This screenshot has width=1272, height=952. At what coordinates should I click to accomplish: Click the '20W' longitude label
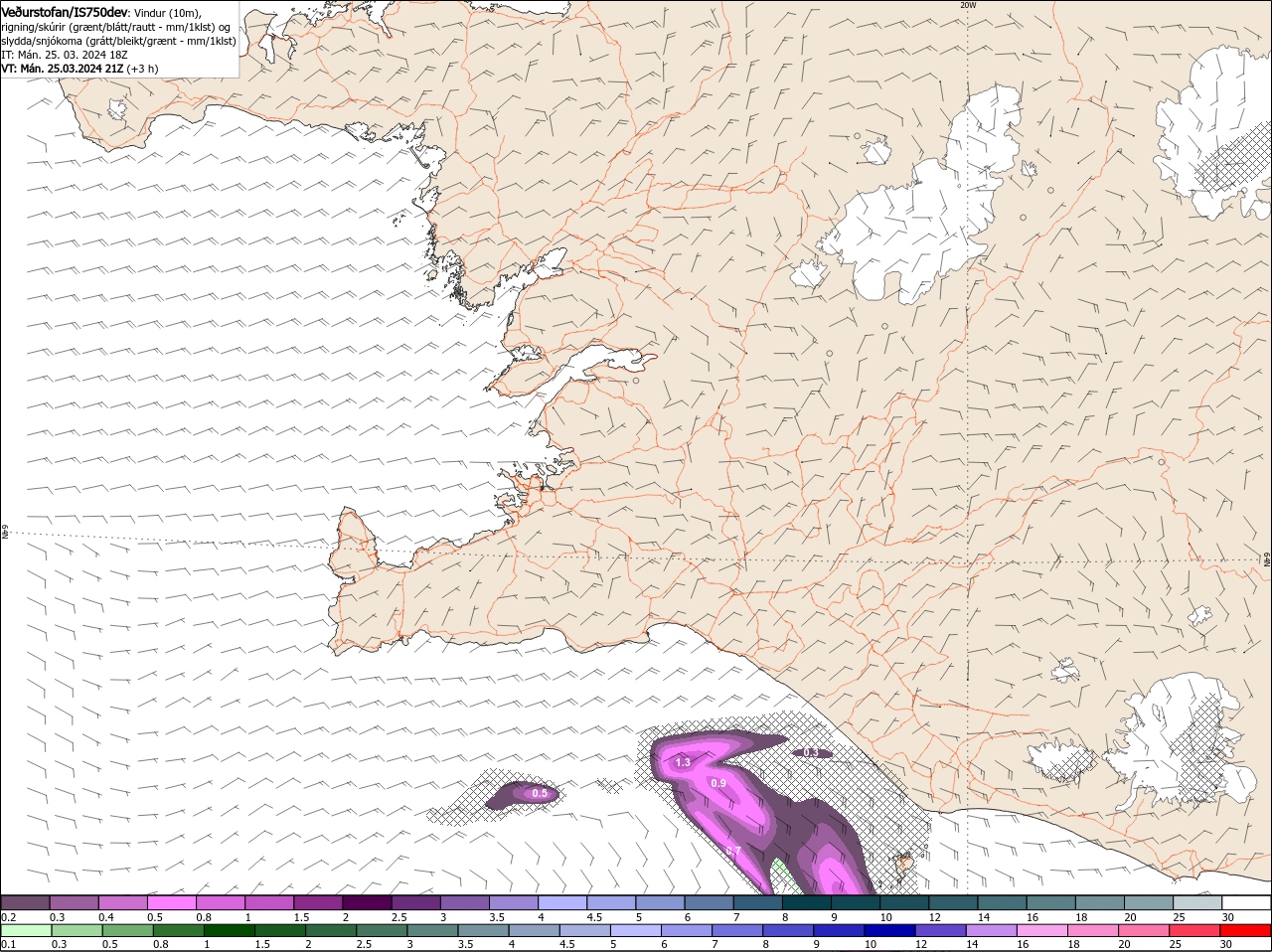[x=968, y=5]
